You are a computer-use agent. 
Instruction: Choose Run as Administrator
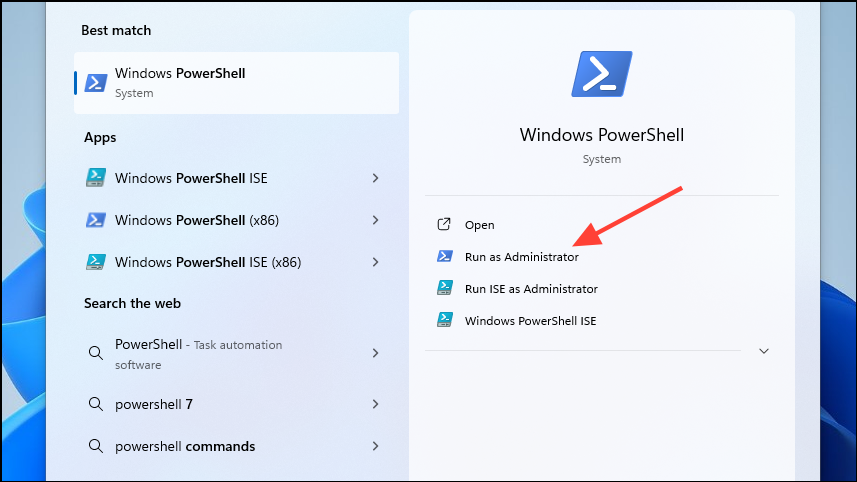[521, 257]
